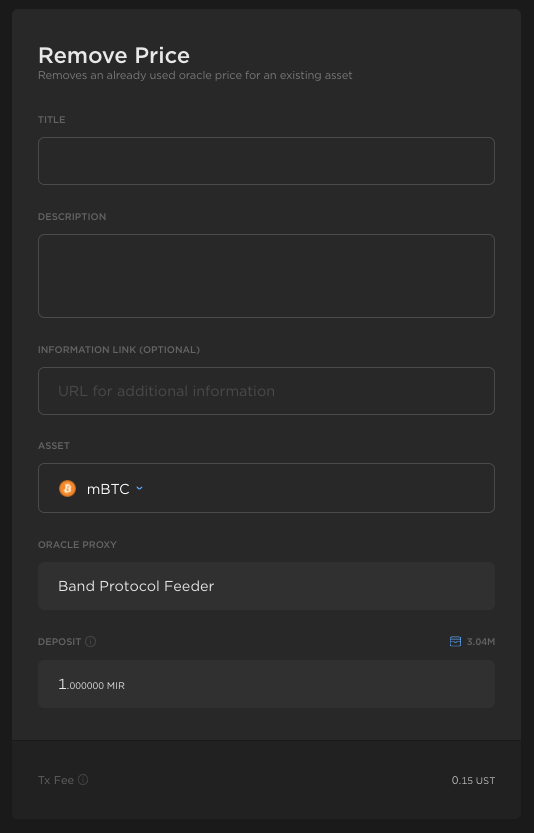Click the Information Link (Optional) label
Screen dimensions: 534x833
tap(119, 350)
